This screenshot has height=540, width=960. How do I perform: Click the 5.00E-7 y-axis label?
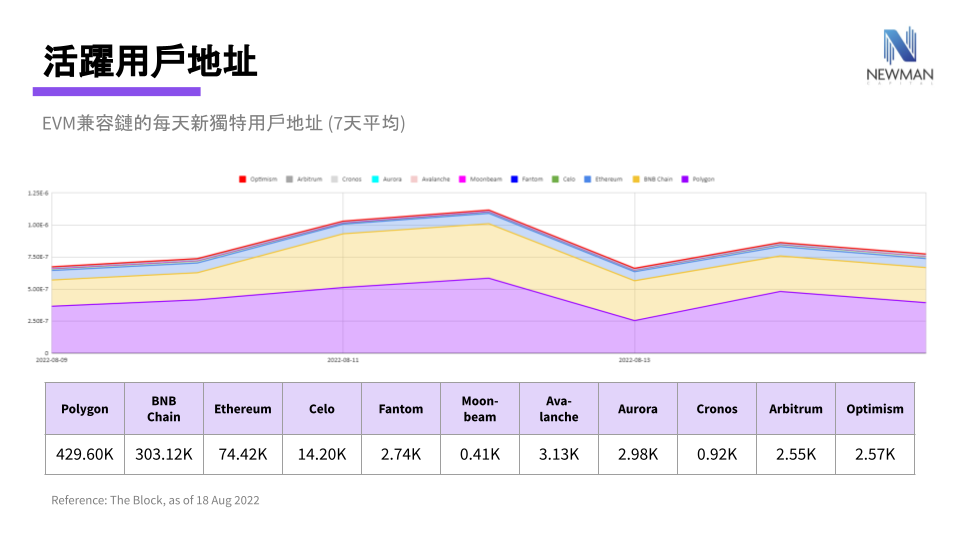38,289
